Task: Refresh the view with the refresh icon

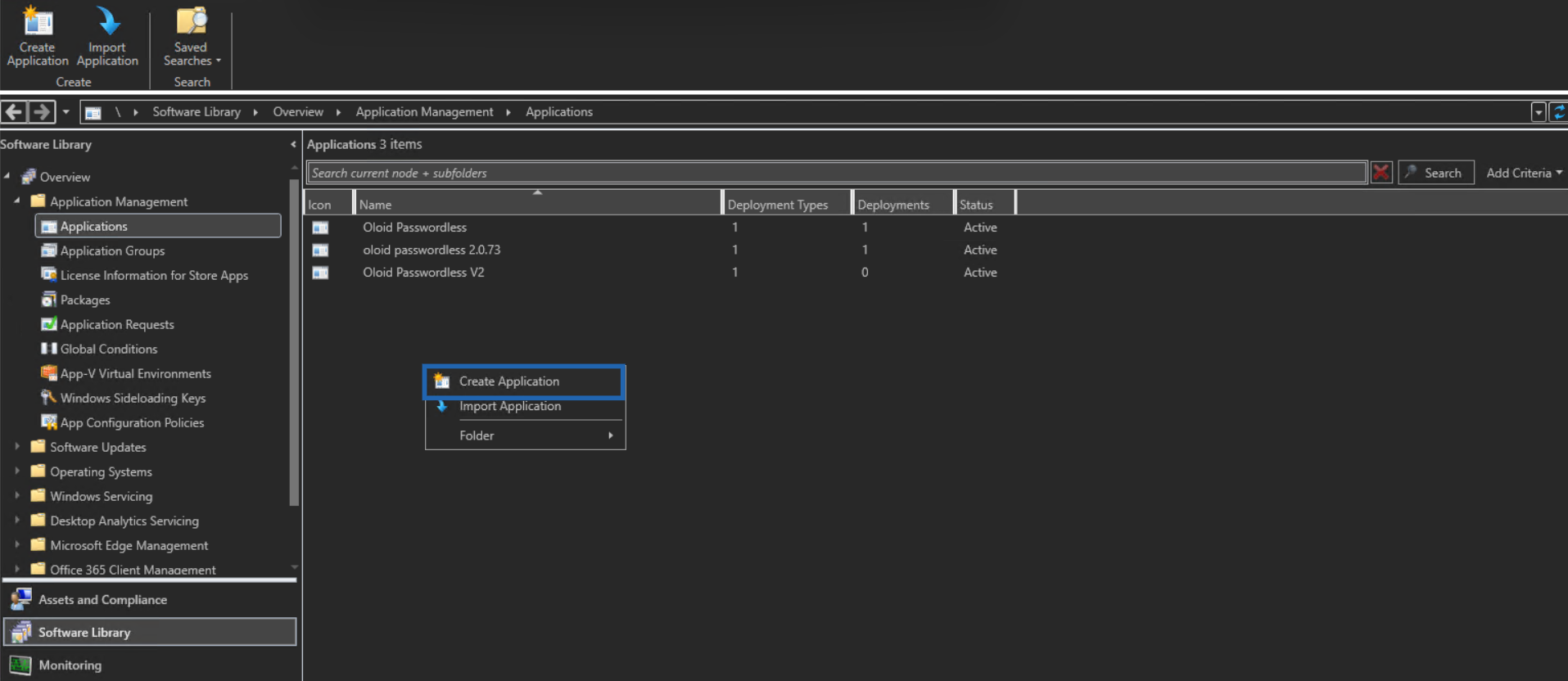Action: (x=1558, y=112)
